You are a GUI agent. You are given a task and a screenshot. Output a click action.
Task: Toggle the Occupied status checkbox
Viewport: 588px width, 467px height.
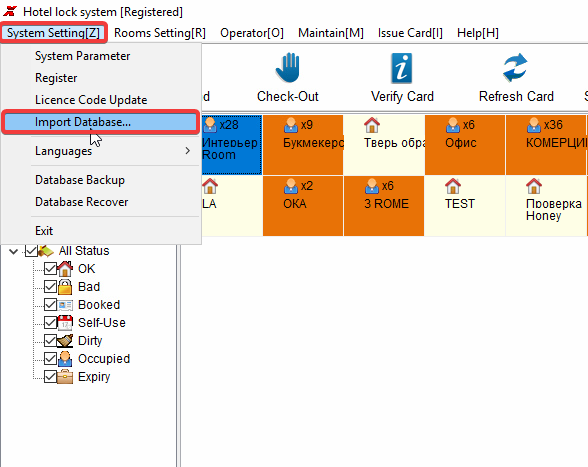(x=50, y=359)
